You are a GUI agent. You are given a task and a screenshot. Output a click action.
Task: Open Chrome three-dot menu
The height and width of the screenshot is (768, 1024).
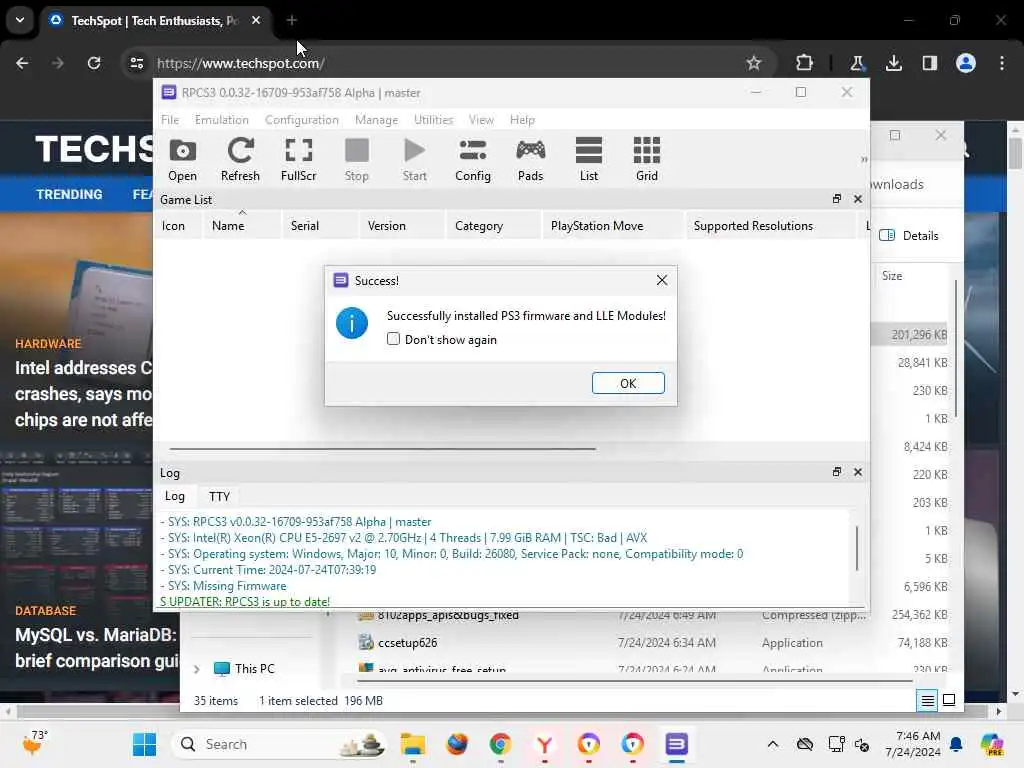[1002, 63]
